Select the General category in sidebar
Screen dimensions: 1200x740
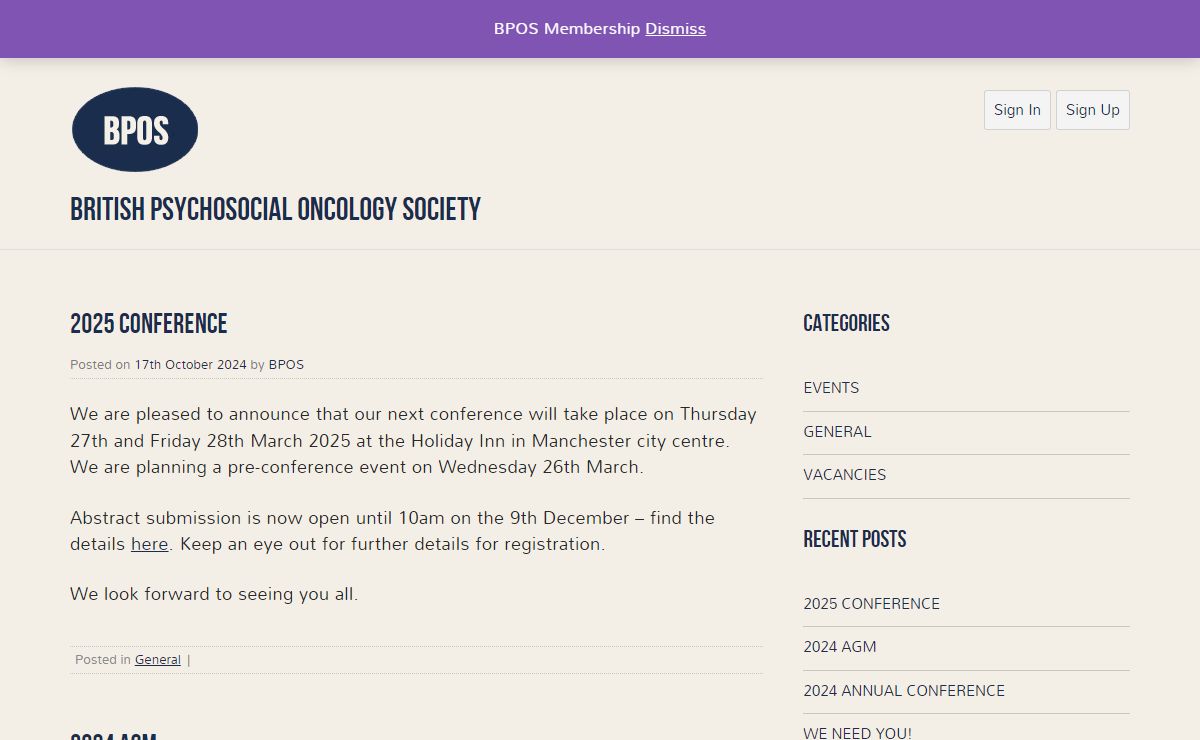pyautogui.click(x=837, y=432)
